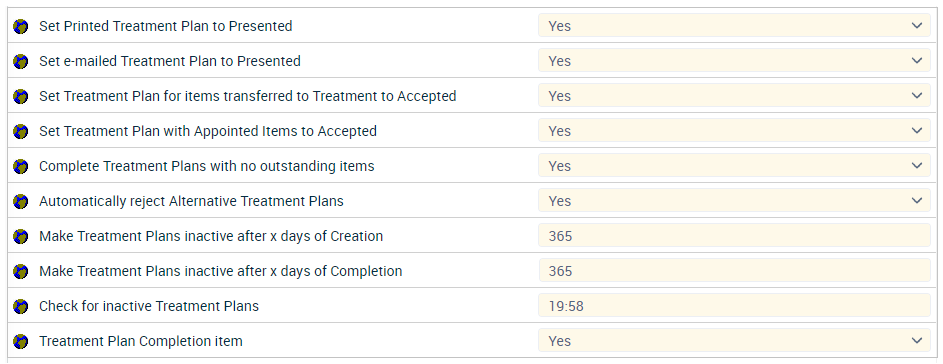The width and height of the screenshot is (943, 364).
Task: Click the inactive check time field showing 19:58
Action: [x=734, y=306]
